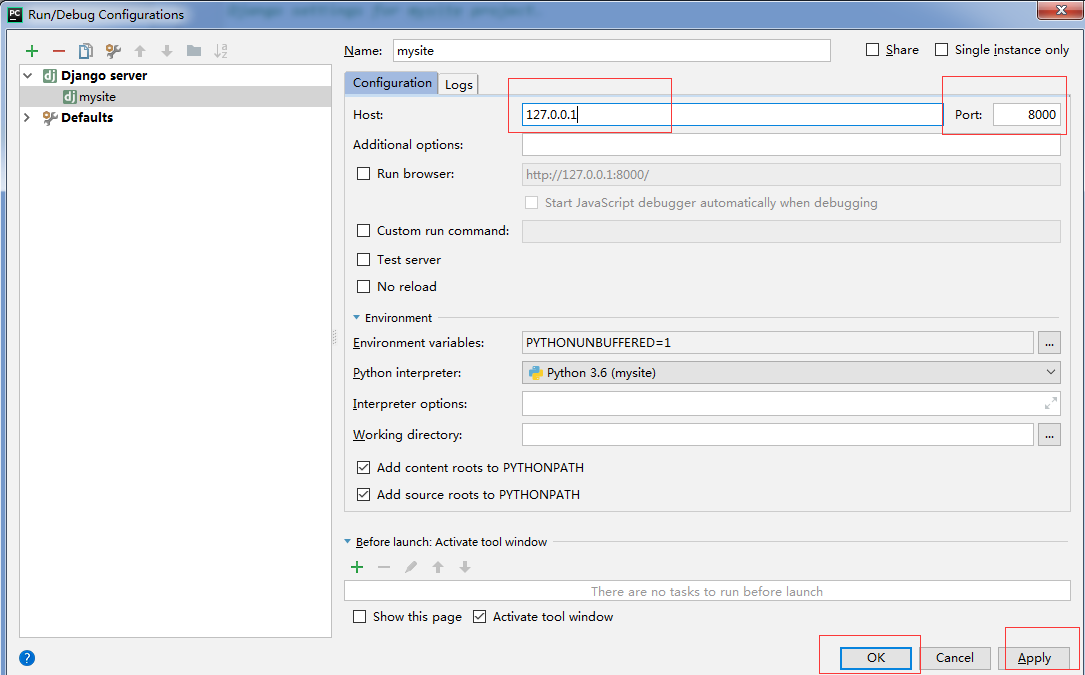The image size is (1085, 675).
Task: Remove configuration with the red minus icon
Action: click(59, 51)
